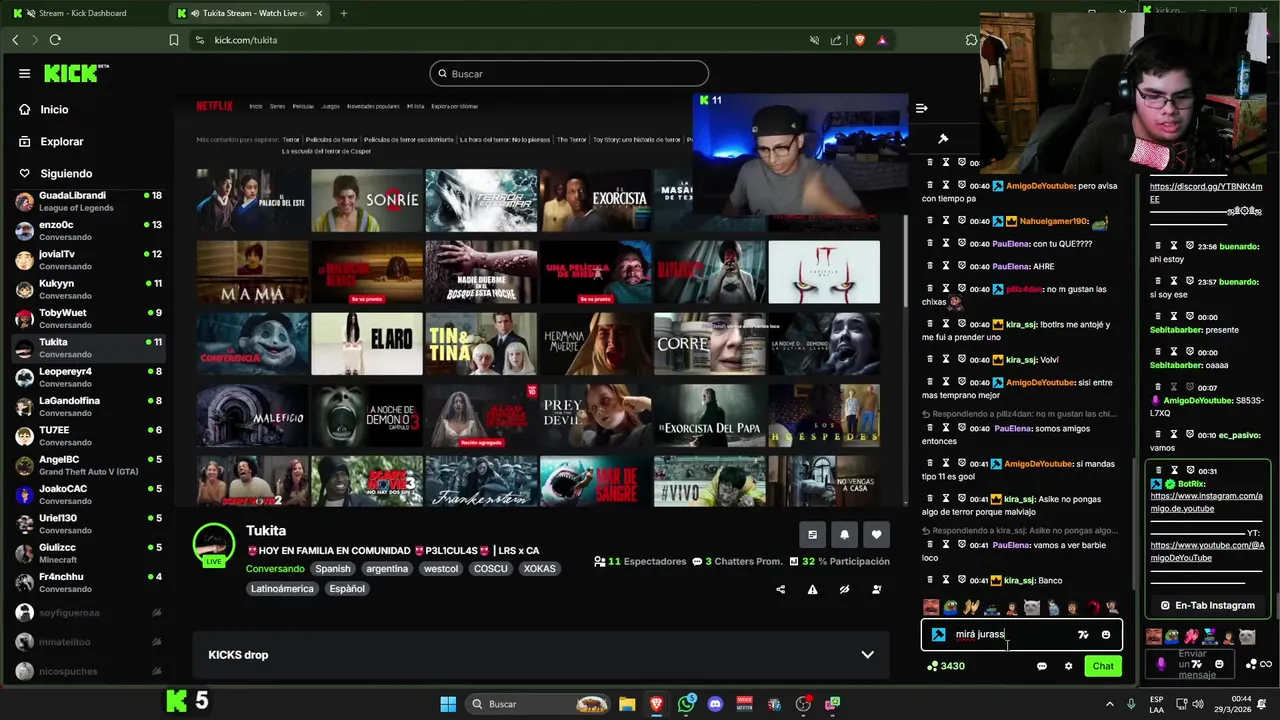Select Giulizcc Minecraft channel in sidebar
Image resolution: width=1280 pixels, height=720 pixels.
click(x=87, y=553)
